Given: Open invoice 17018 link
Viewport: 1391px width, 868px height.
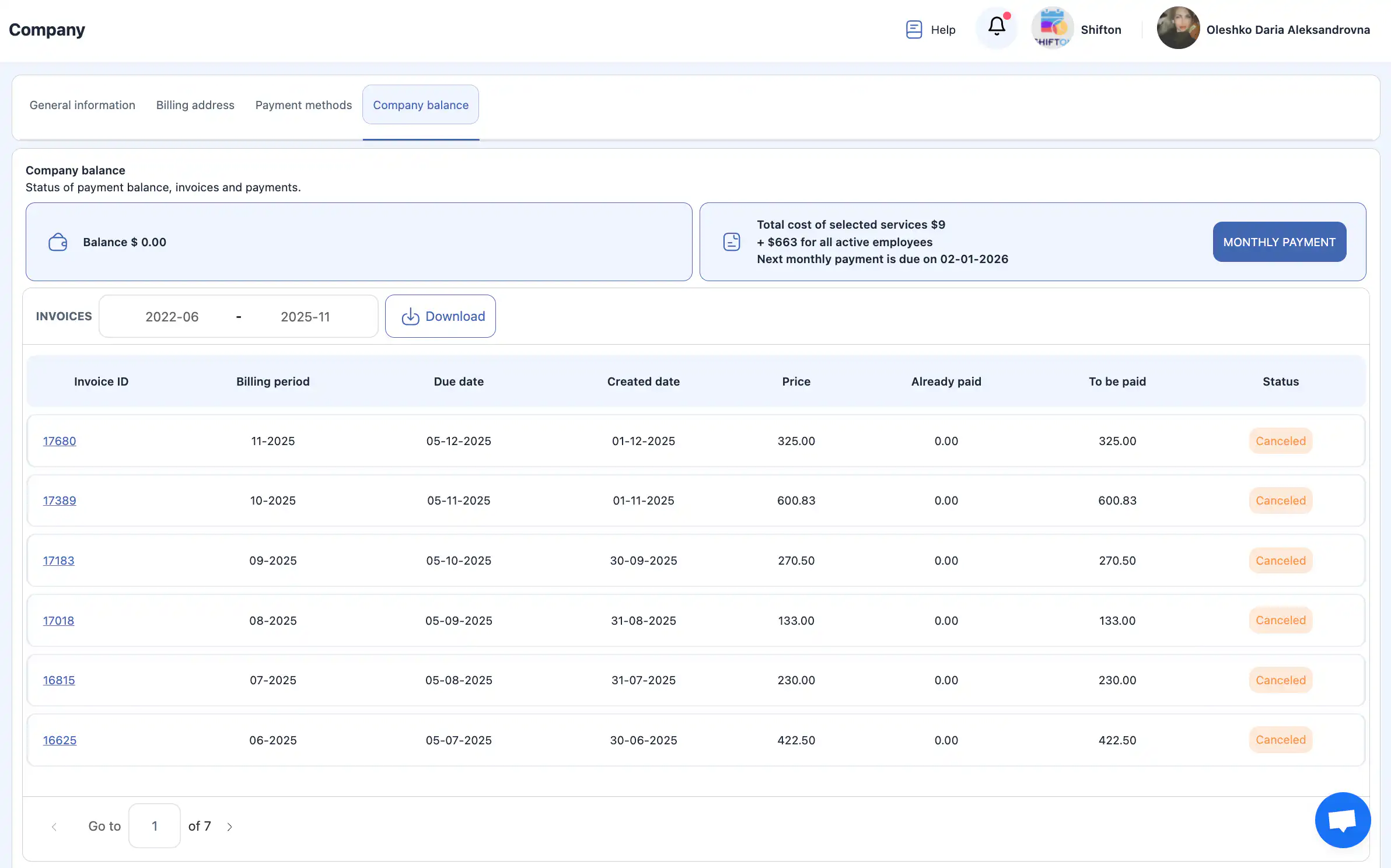Looking at the screenshot, I should coord(58,621).
